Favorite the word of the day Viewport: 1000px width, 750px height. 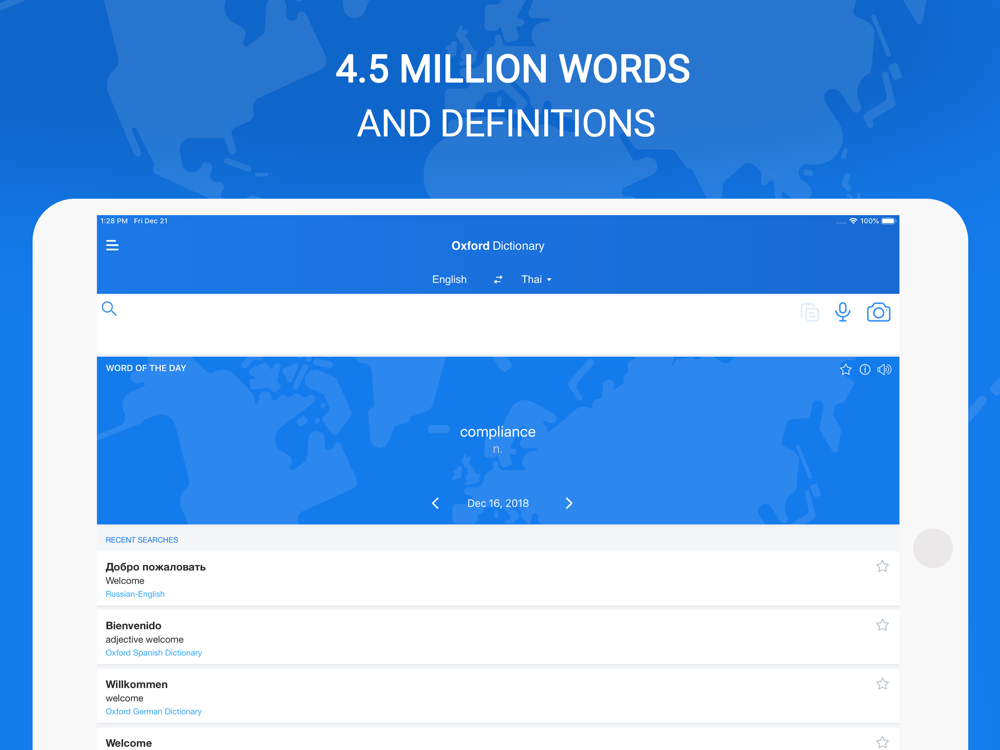coord(846,369)
